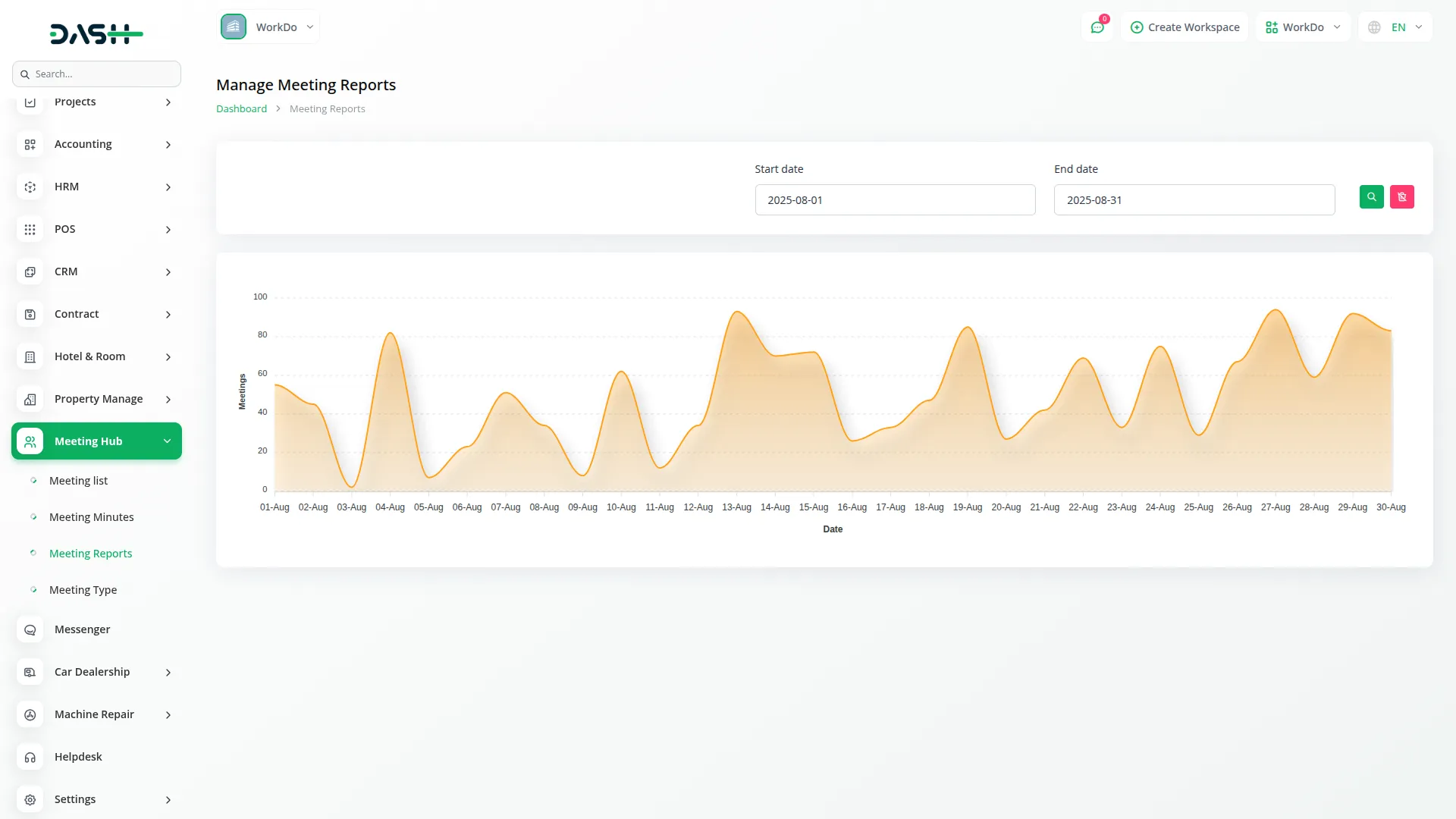The image size is (1456, 819).
Task: Click the green search filter icon
Action: 1371,197
